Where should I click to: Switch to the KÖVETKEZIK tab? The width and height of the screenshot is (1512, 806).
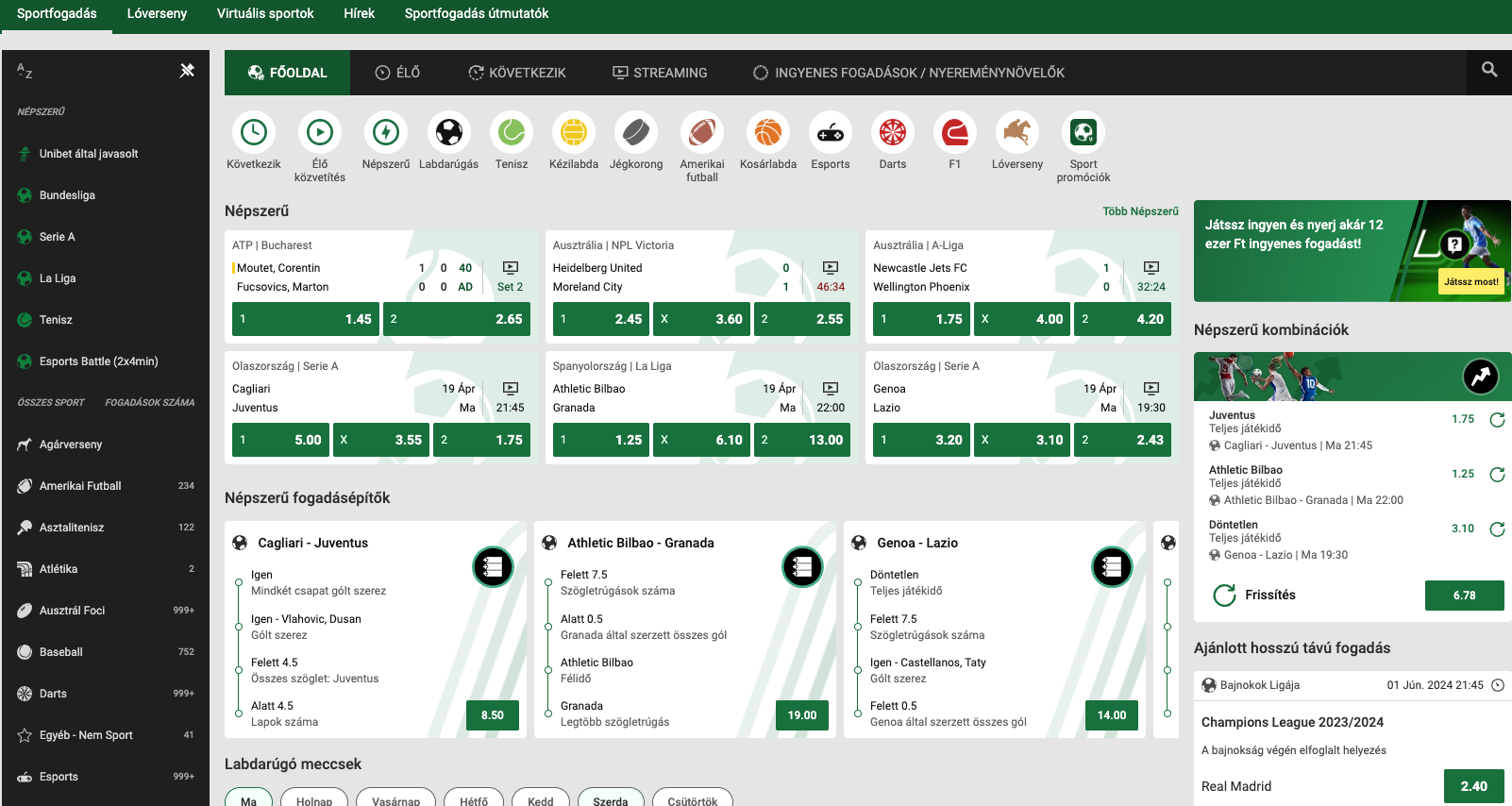[517, 73]
